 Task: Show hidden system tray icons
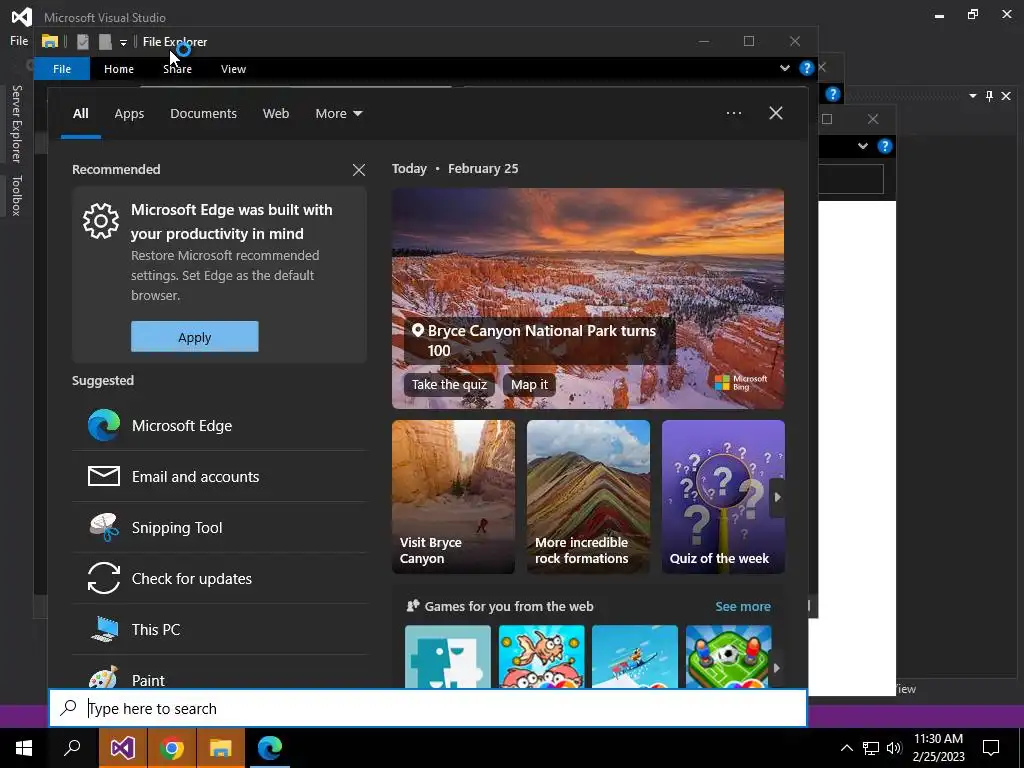846,748
